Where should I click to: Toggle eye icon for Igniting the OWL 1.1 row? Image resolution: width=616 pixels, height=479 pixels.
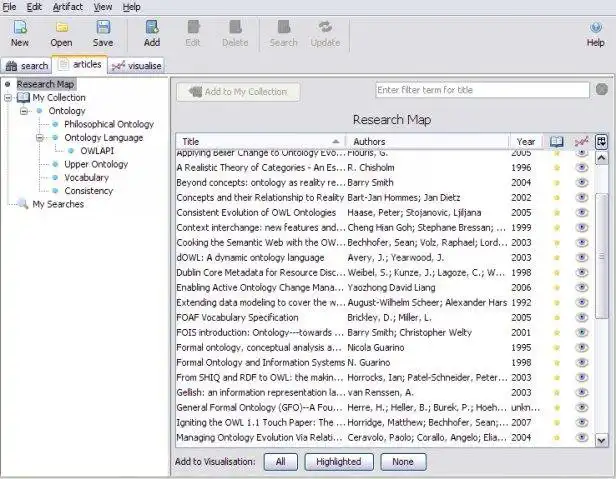[x=582, y=422]
